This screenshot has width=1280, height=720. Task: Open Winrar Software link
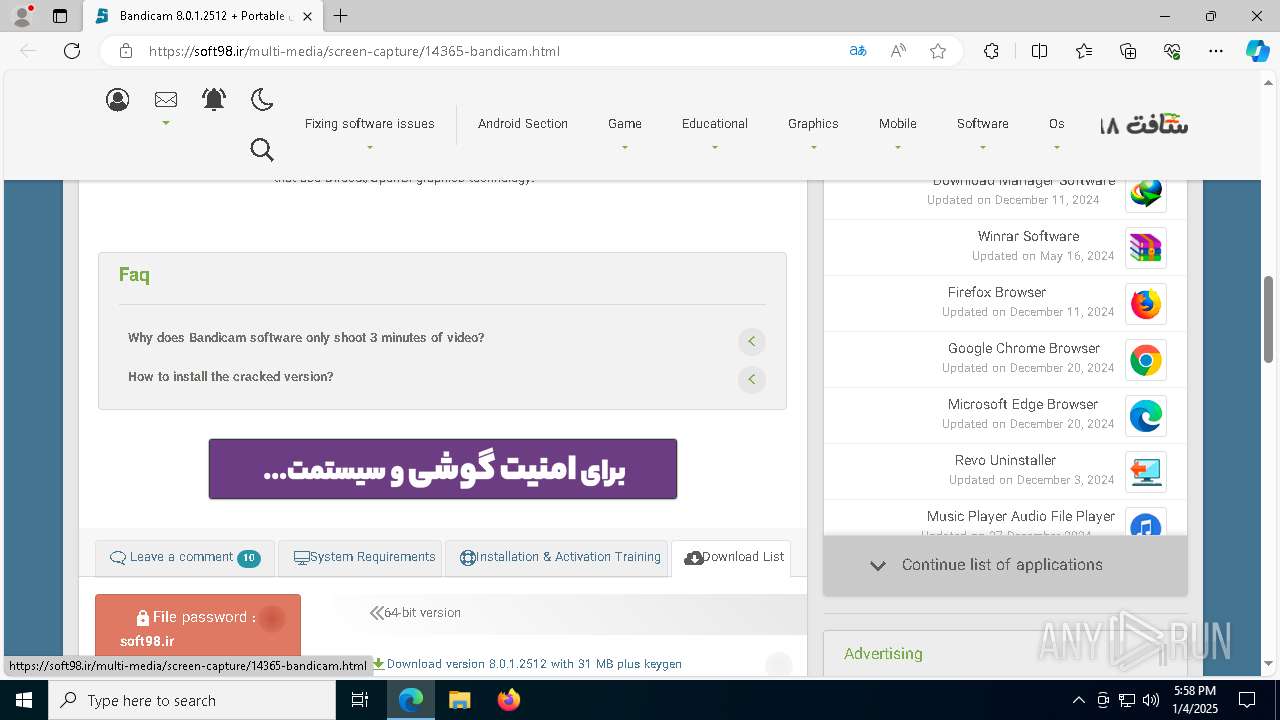pos(1028,237)
